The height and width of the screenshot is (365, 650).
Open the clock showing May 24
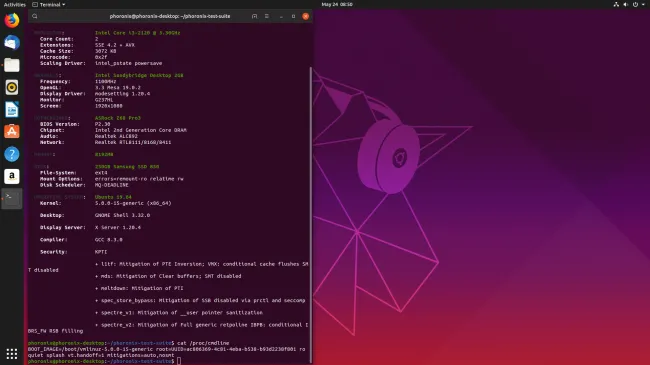337,5
